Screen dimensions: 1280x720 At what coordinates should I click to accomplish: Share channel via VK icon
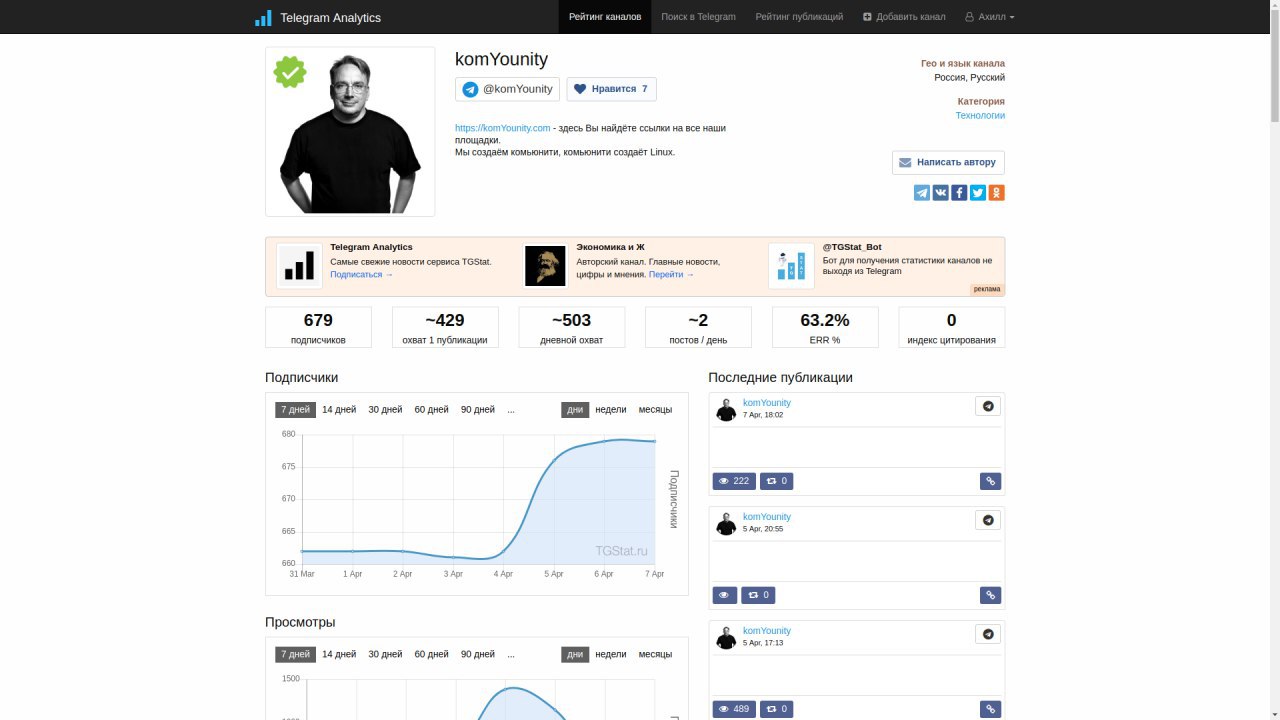[940, 193]
